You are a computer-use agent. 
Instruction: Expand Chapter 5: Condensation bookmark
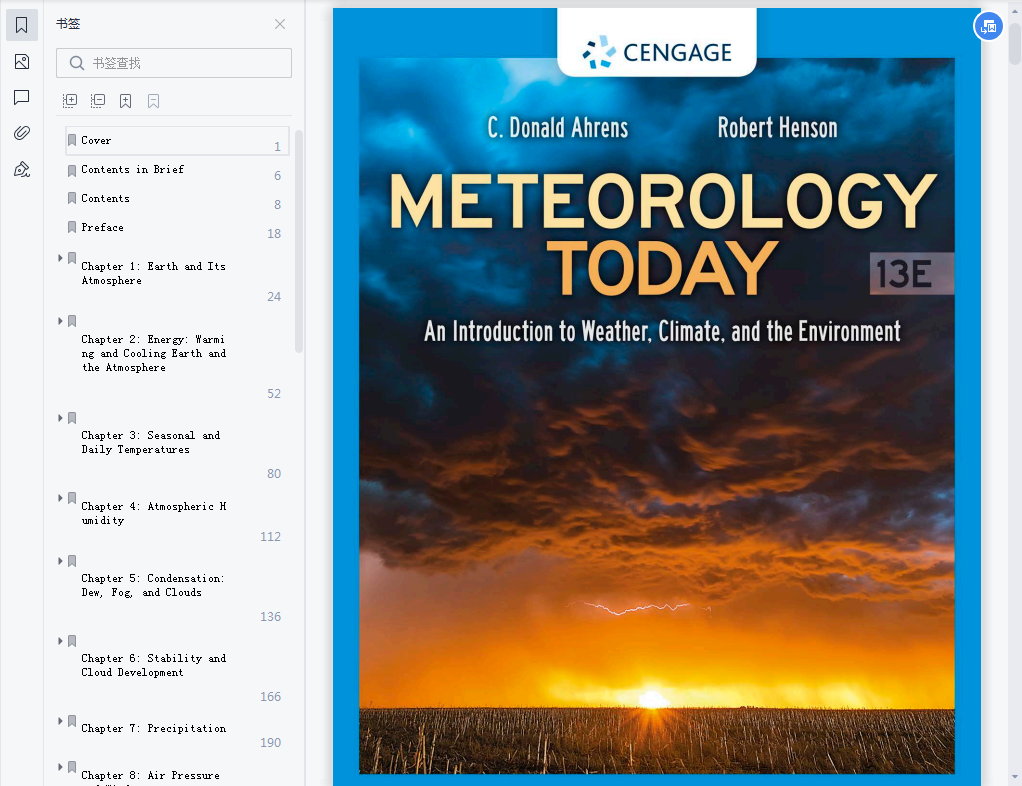(x=60, y=561)
